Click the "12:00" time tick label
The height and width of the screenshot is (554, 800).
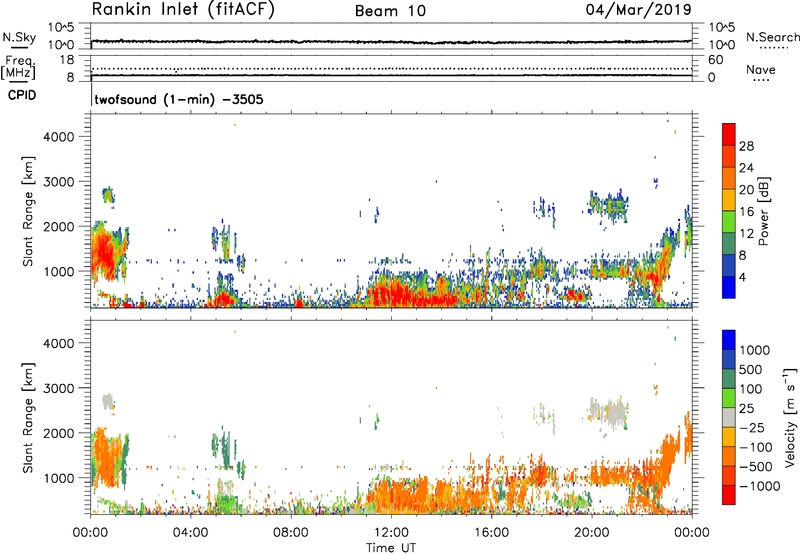(x=391, y=533)
